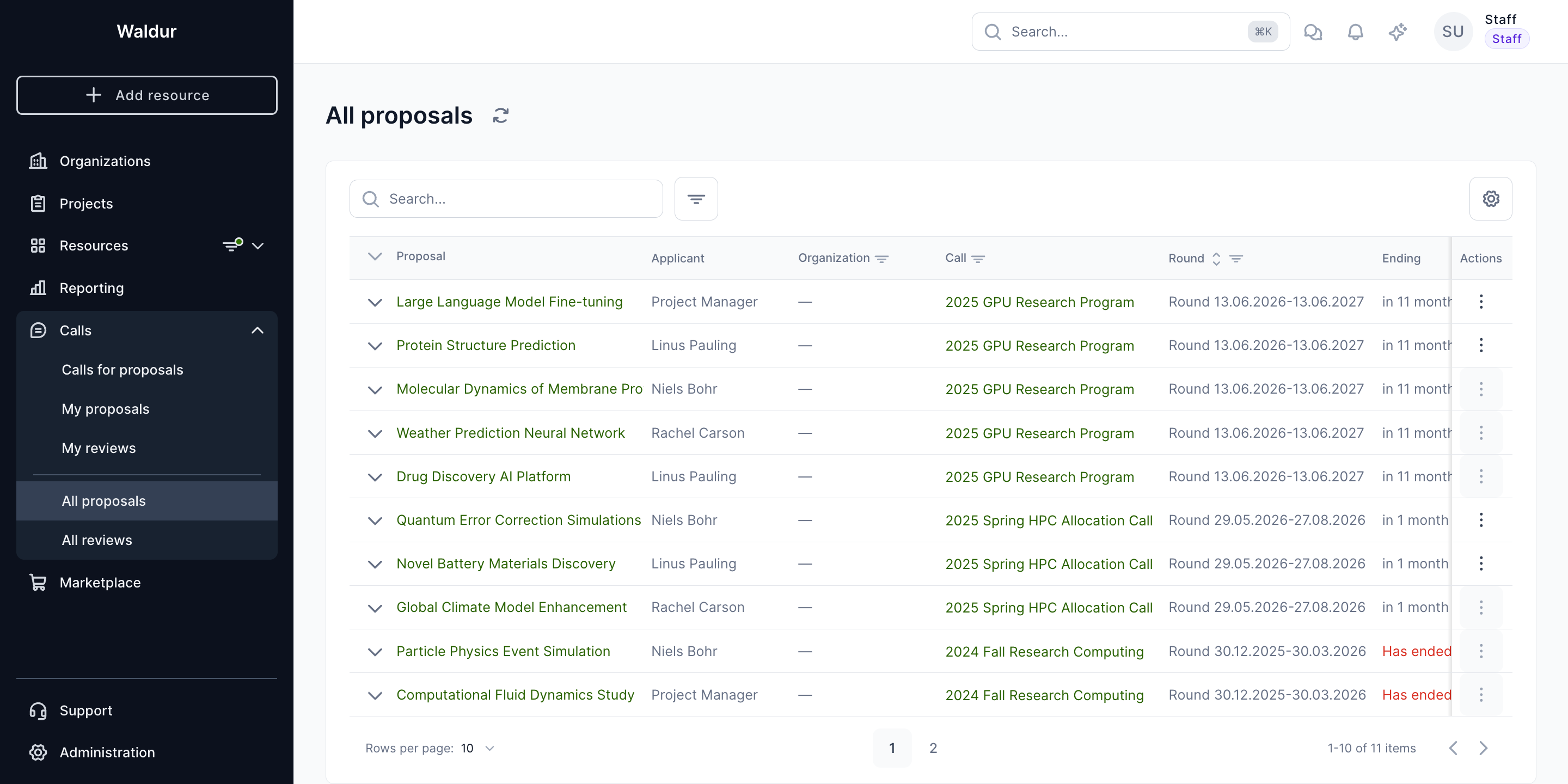Viewport: 1568px width, 784px height.
Task: Open the notifications bell
Action: [x=1355, y=32]
